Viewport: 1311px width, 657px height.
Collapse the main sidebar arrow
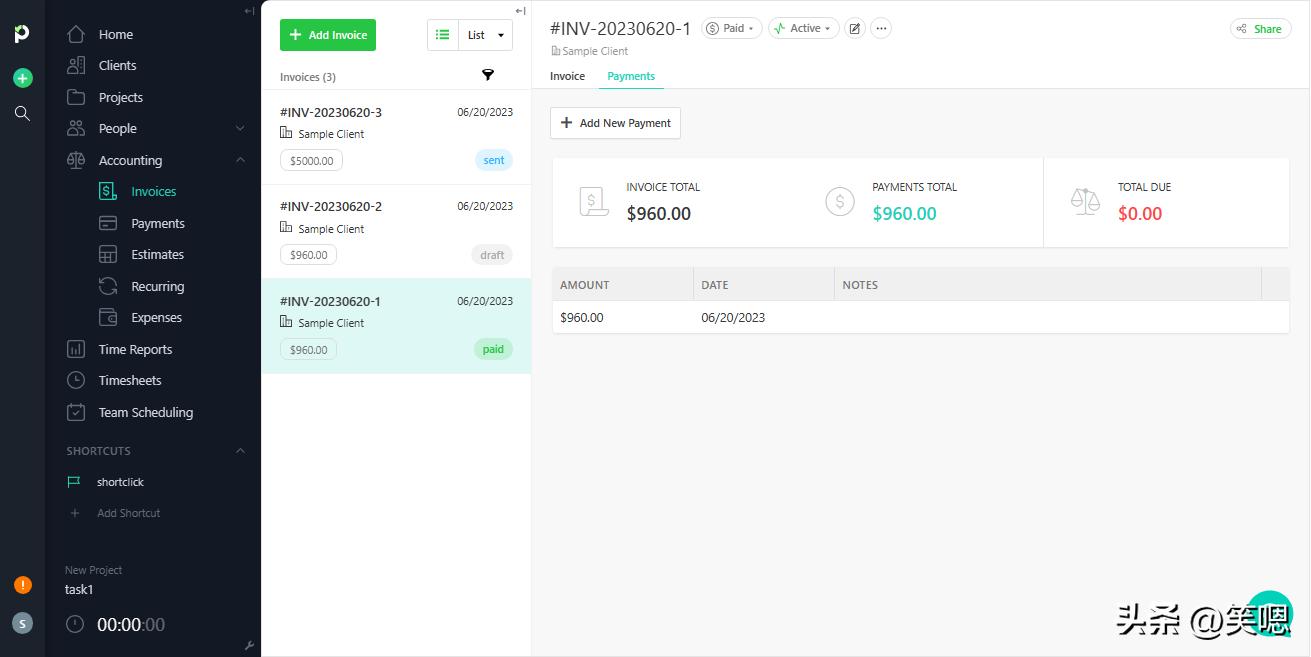(249, 11)
